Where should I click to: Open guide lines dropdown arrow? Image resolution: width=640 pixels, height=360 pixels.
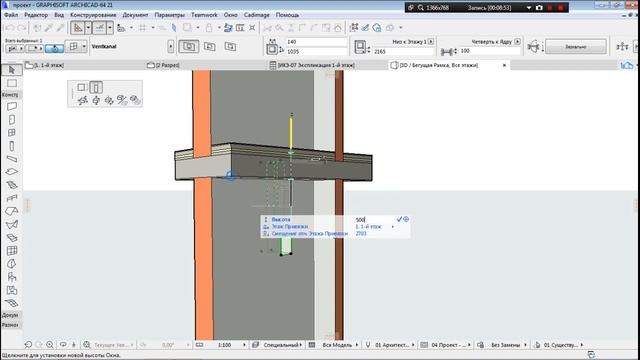coord(88,28)
